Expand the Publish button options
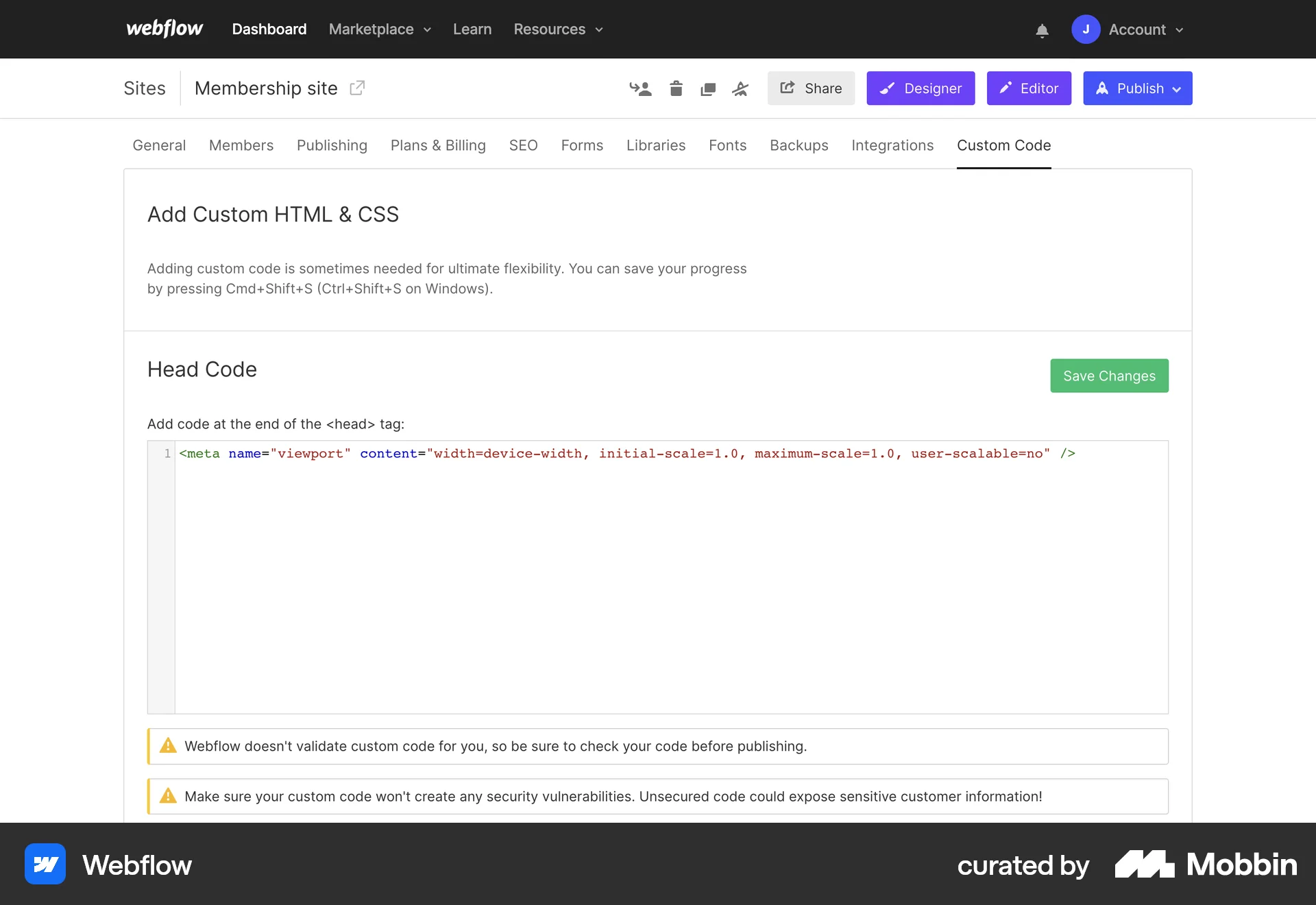 pyautogui.click(x=1178, y=88)
